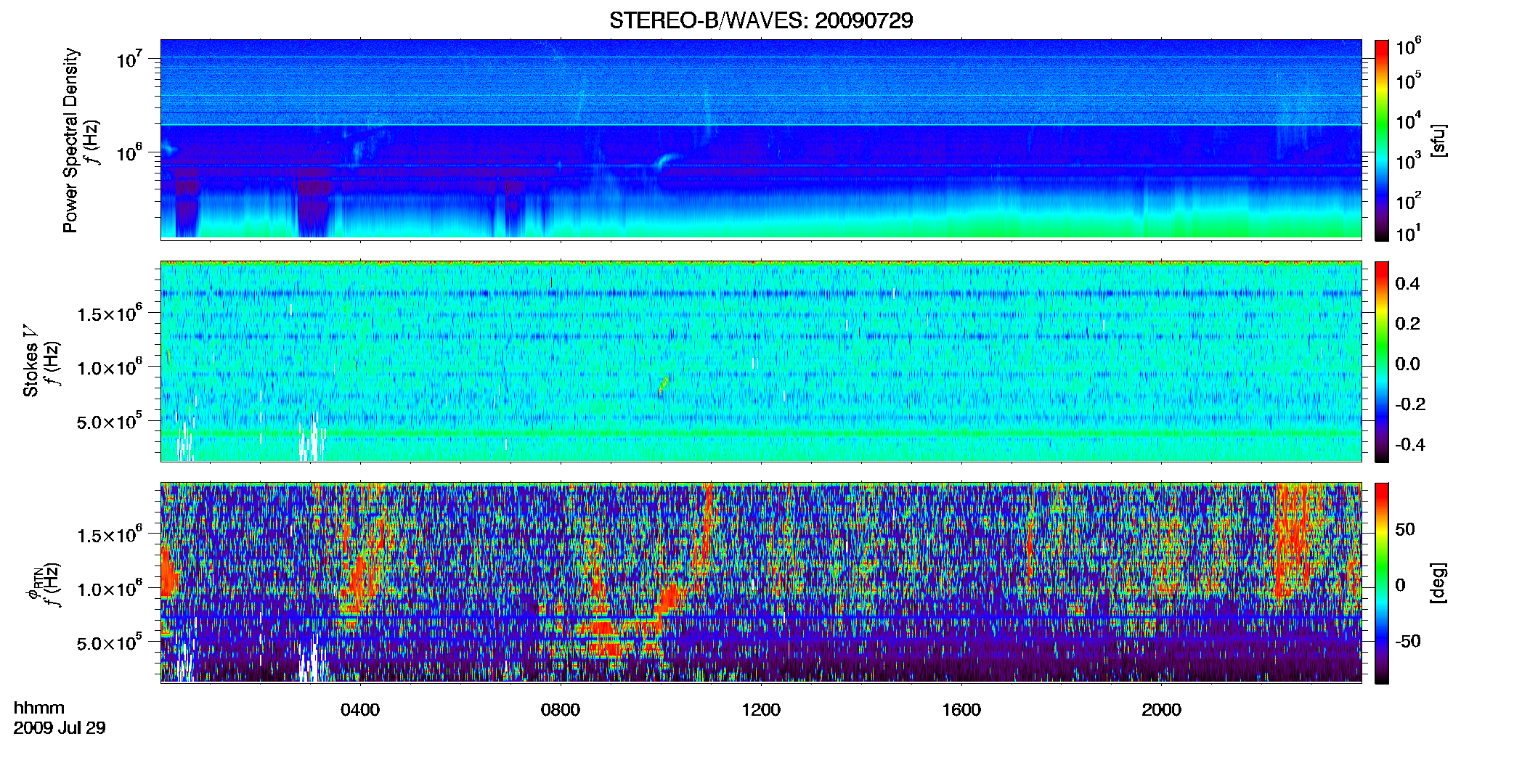Select the '2009 Jul 29' date label
This screenshot has height=784, width=1522.
[60, 728]
